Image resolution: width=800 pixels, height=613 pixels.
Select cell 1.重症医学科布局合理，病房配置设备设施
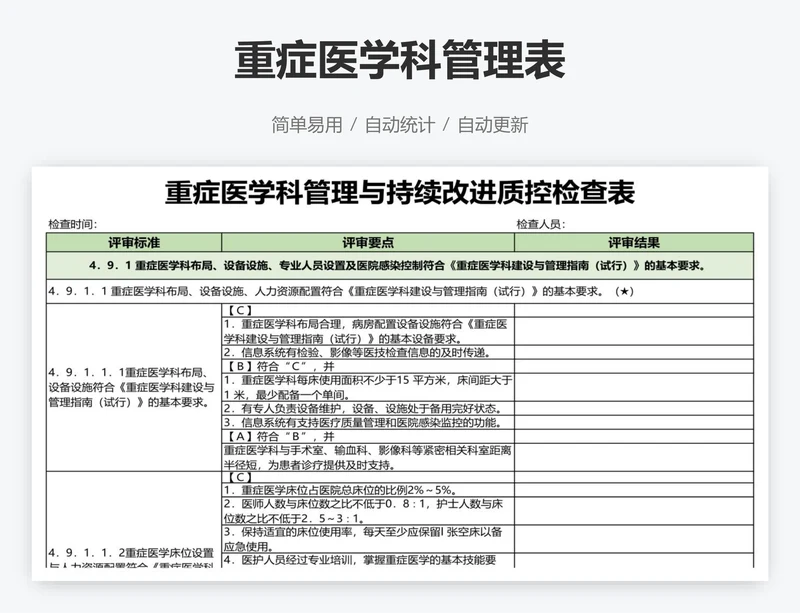pos(368,331)
